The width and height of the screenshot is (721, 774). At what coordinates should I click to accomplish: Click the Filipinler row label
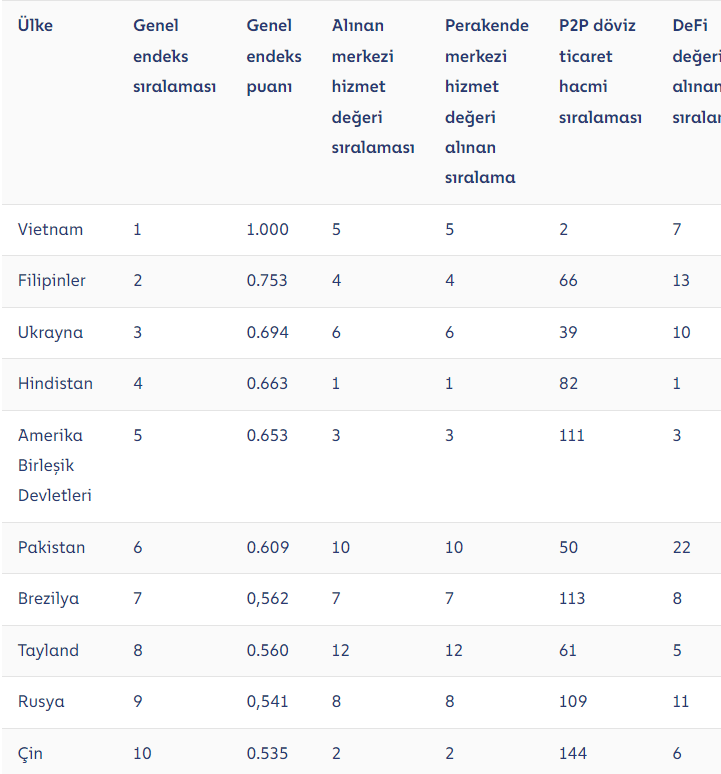tap(52, 281)
